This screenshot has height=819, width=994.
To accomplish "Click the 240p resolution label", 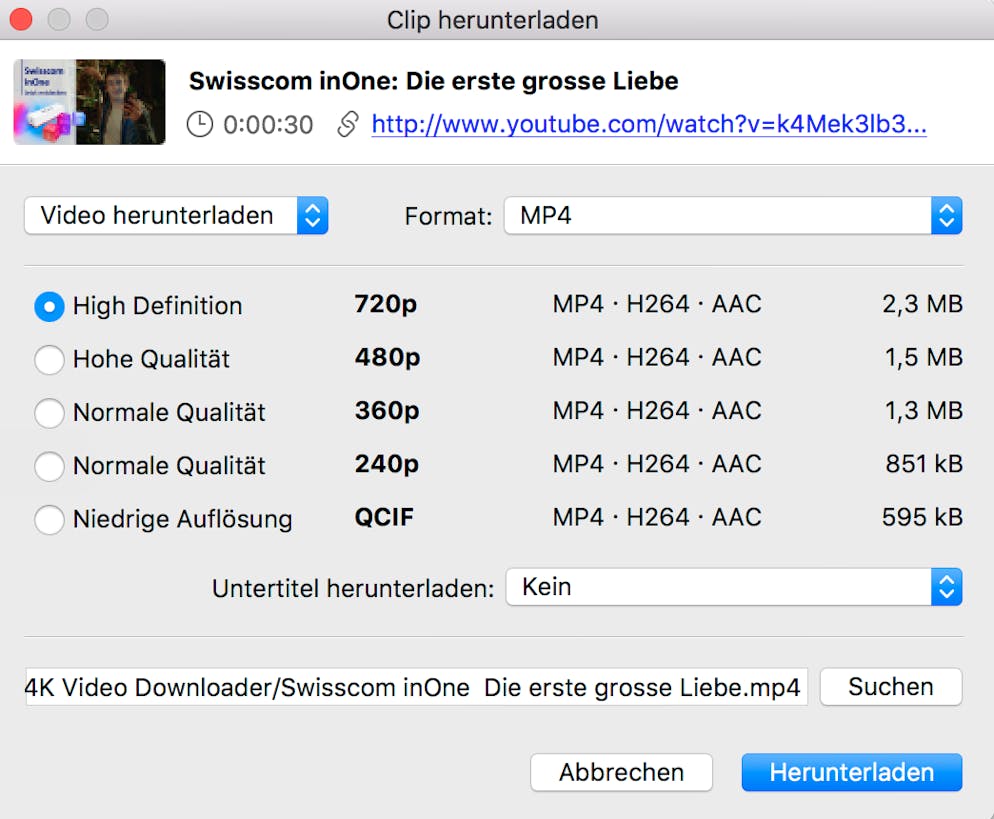I will tap(387, 465).
